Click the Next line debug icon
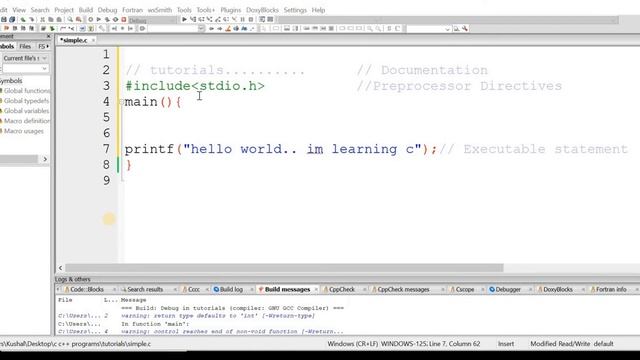The height and width of the screenshot is (360, 640). (201, 19)
